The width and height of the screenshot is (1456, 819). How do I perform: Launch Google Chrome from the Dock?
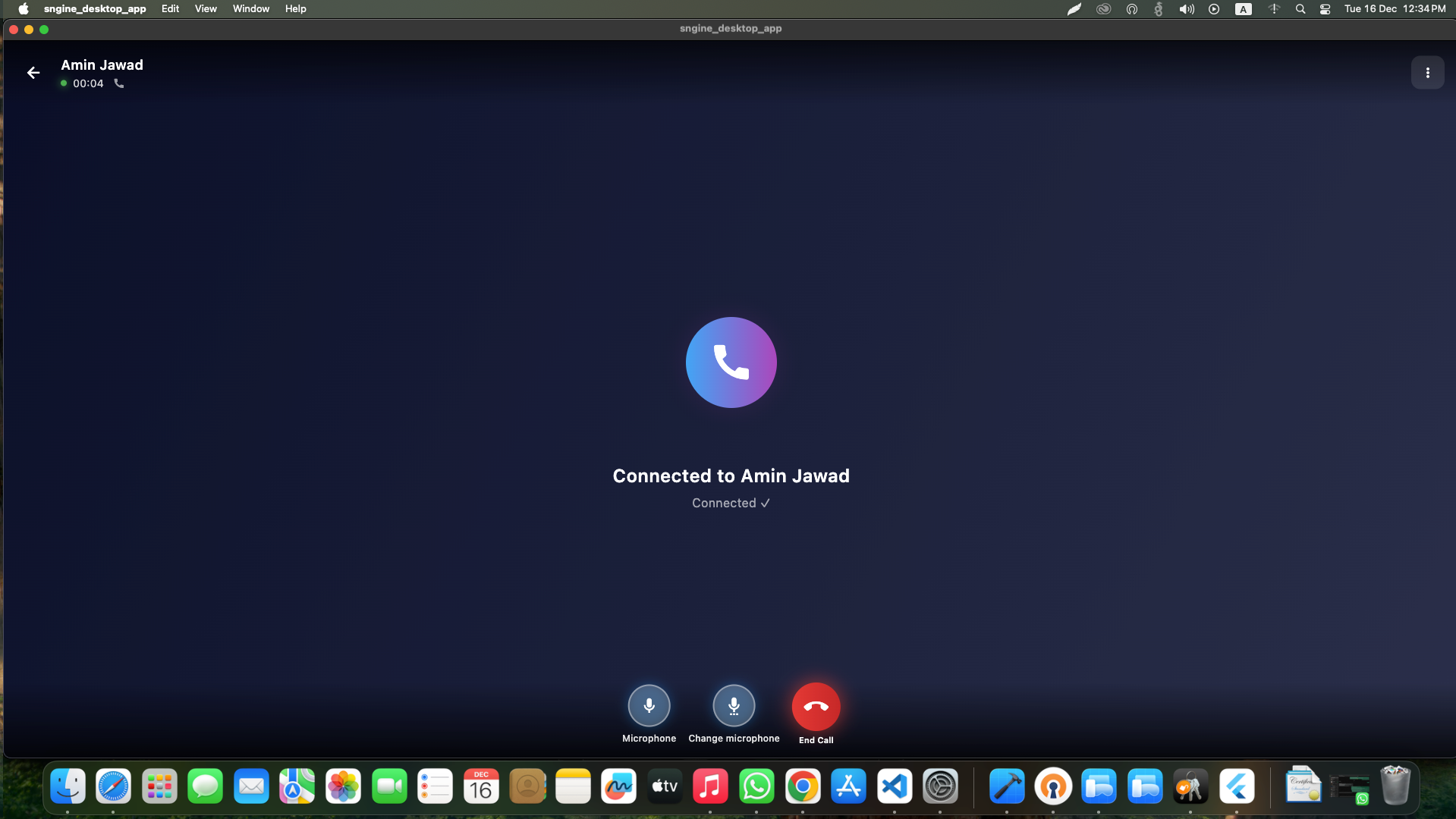click(x=803, y=786)
